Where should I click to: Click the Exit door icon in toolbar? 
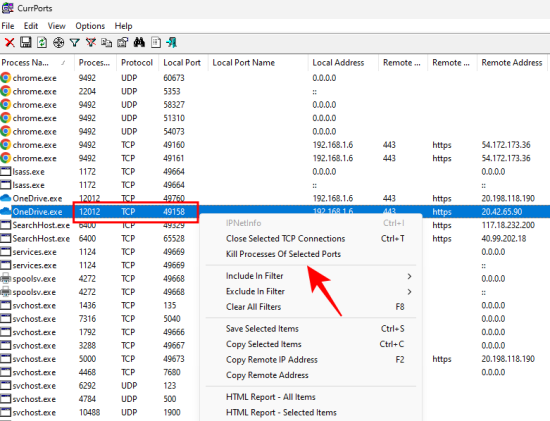pyautogui.click(x=172, y=42)
